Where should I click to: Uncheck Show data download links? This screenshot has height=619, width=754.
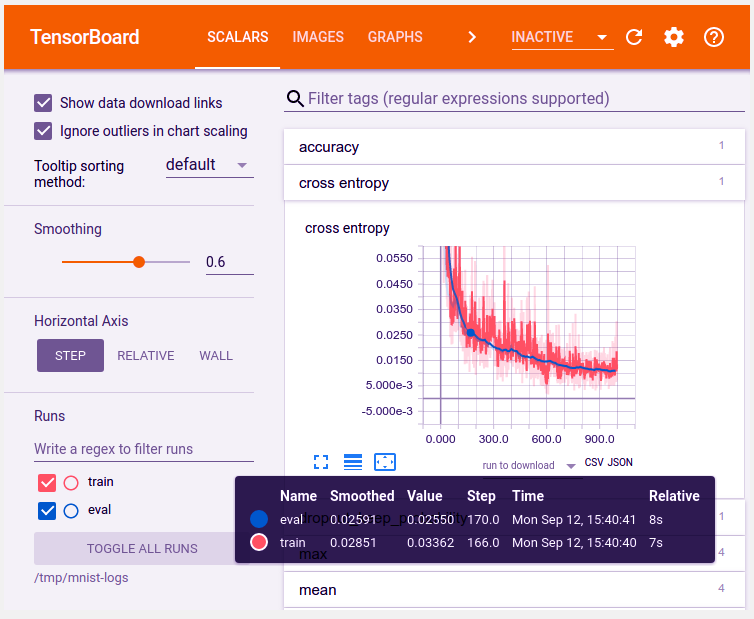[43, 102]
